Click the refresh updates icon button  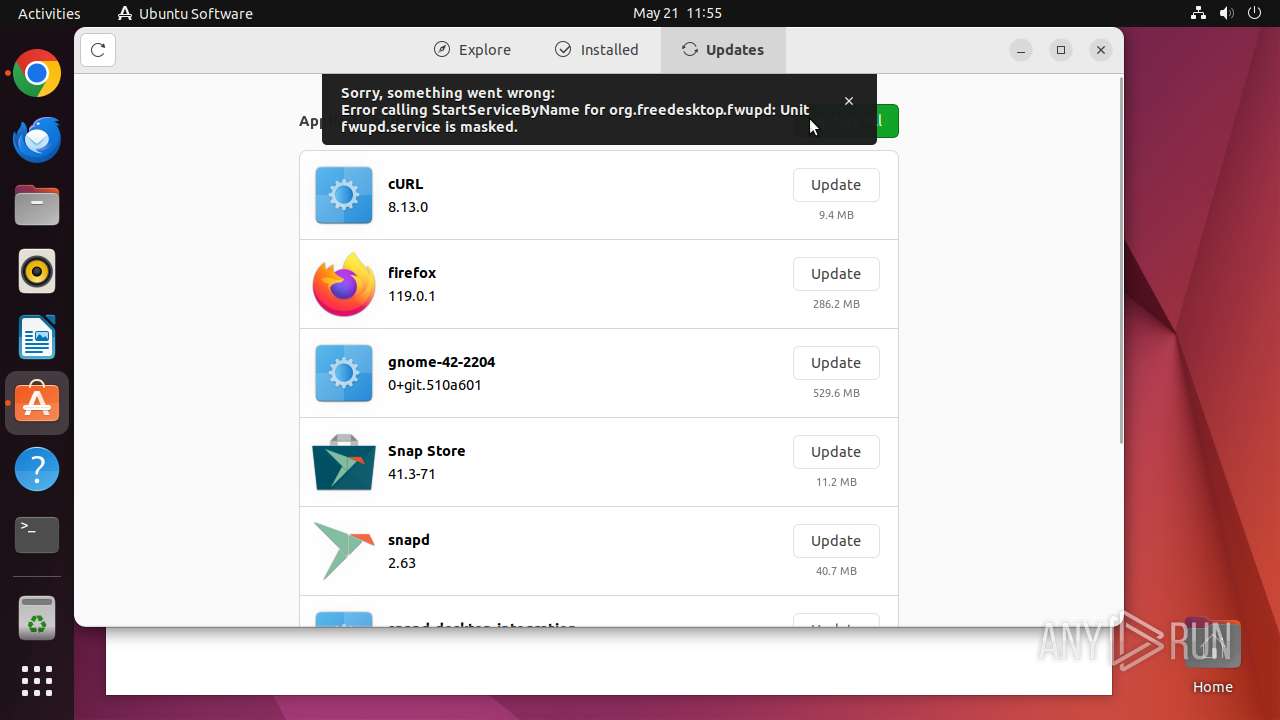98,50
